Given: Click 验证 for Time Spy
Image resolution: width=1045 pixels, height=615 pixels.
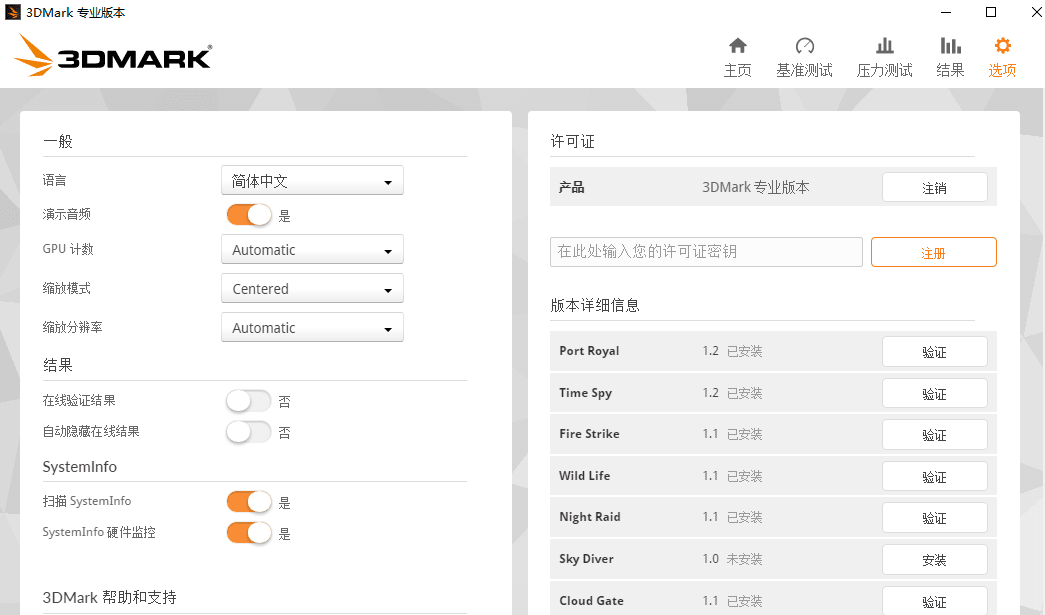Looking at the screenshot, I should tap(935, 394).
